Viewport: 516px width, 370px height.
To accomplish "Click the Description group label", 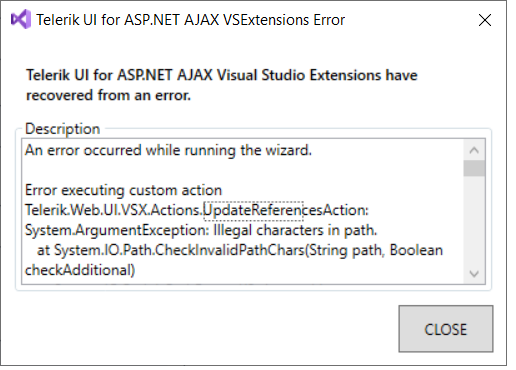I will pos(63,129).
